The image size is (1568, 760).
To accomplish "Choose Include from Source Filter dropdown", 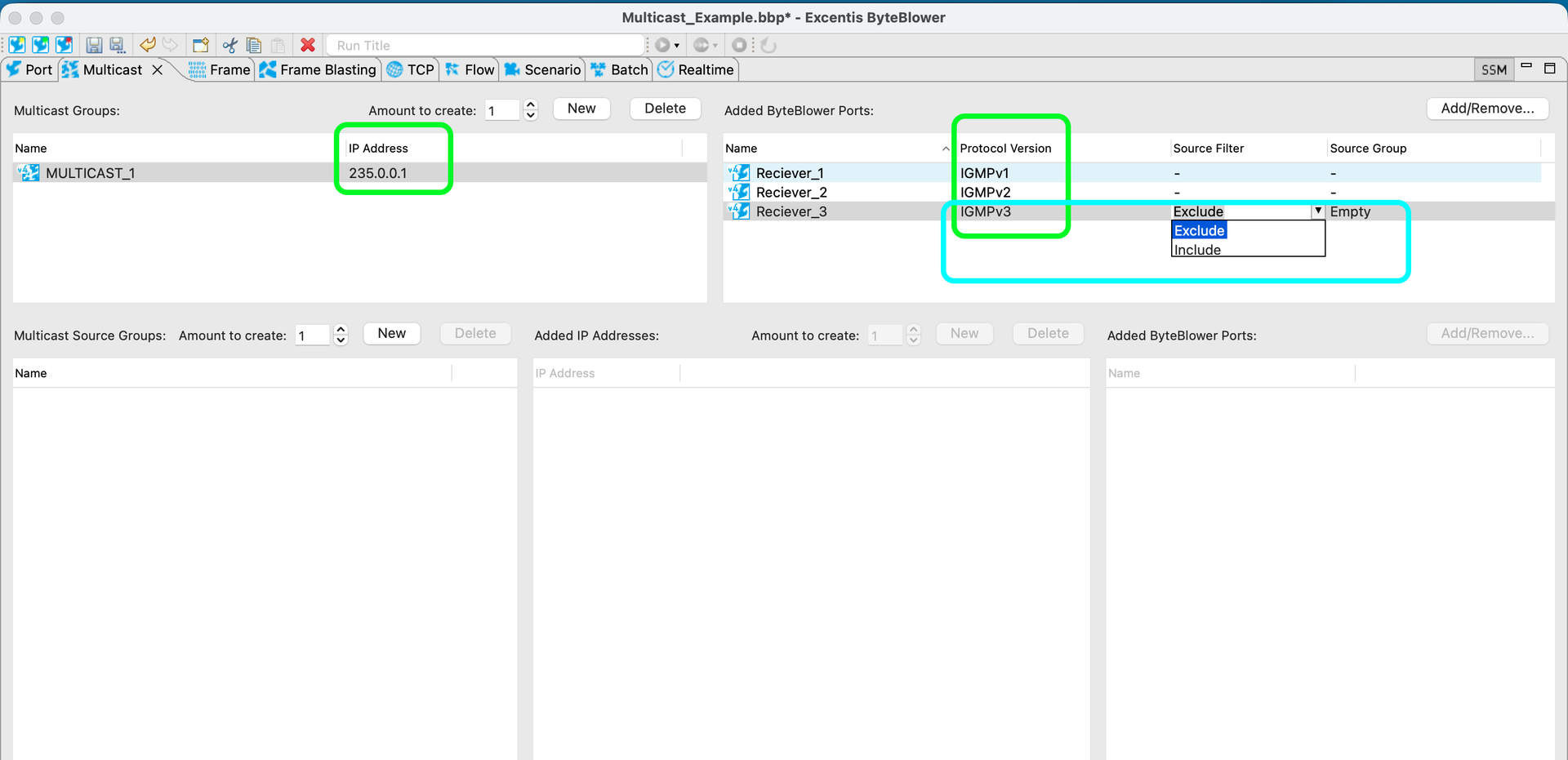I will [x=1197, y=250].
